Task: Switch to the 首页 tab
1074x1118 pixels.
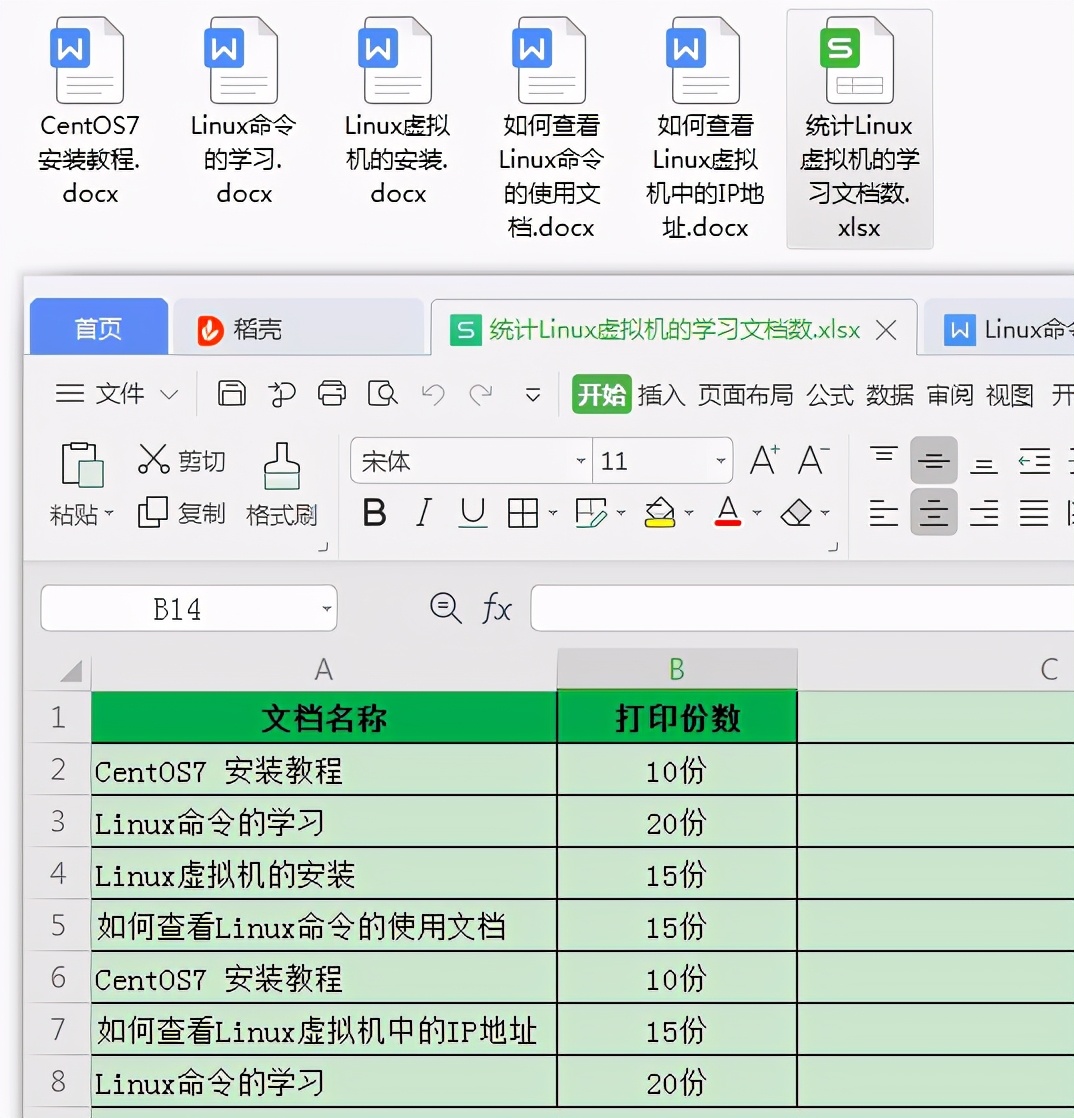Action: point(98,327)
